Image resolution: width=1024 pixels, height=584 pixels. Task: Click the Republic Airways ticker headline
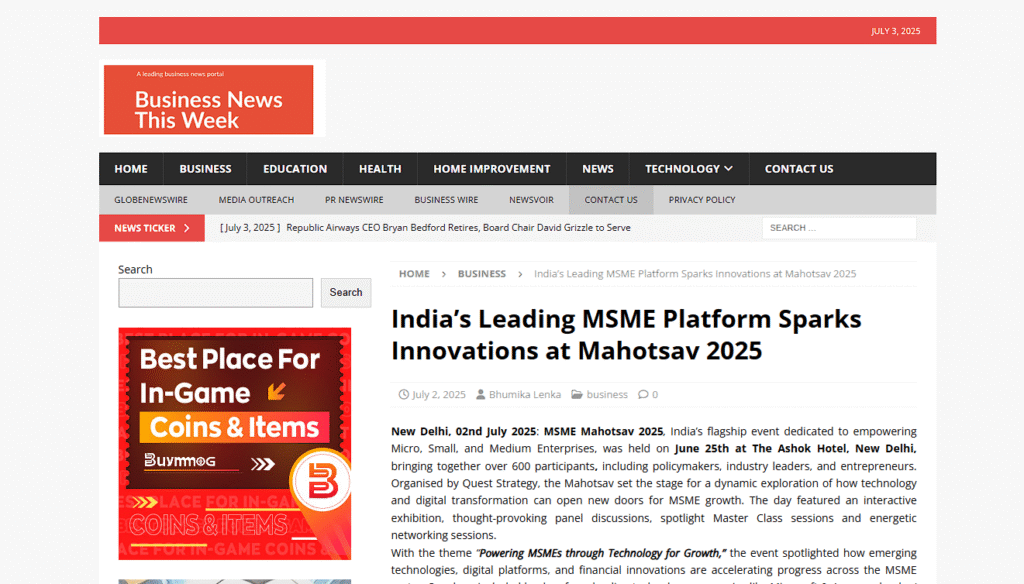458,228
